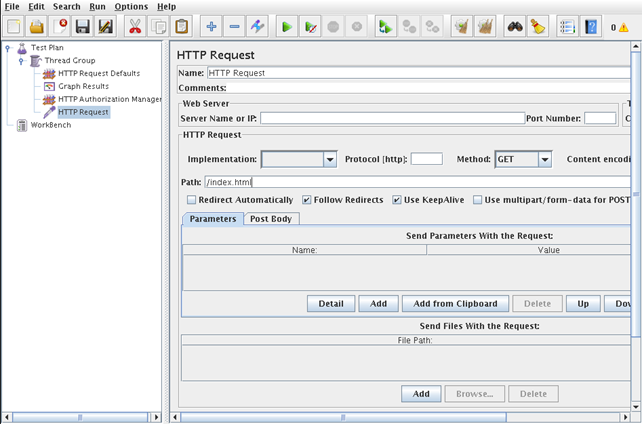Open the Run menu
Screen dimensions: 642x424
pyautogui.click(x=97, y=7)
